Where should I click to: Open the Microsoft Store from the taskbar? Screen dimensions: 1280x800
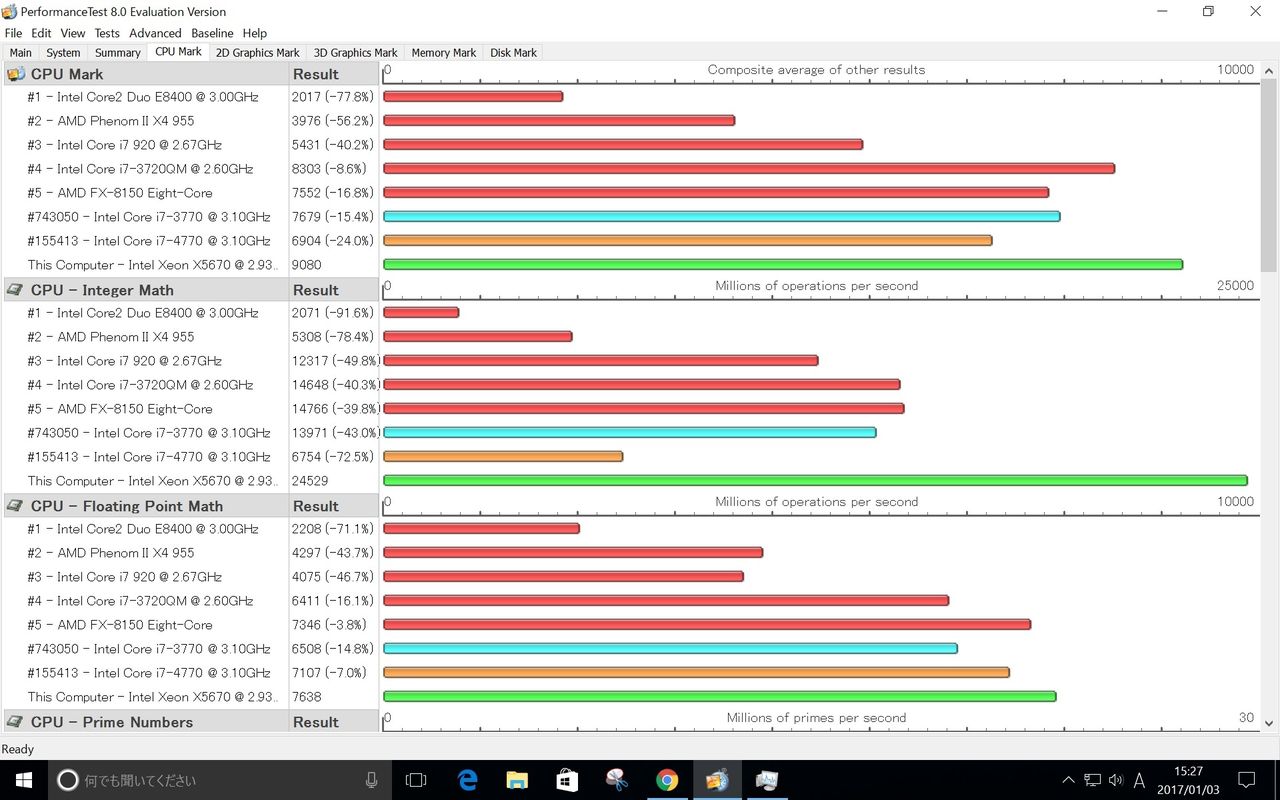tap(566, 780)
